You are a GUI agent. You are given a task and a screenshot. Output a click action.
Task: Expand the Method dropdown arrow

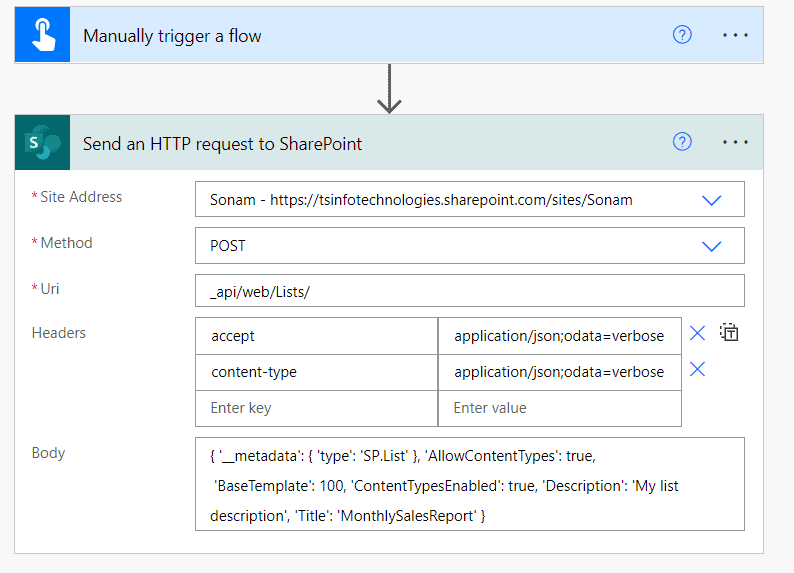[711, 247]
